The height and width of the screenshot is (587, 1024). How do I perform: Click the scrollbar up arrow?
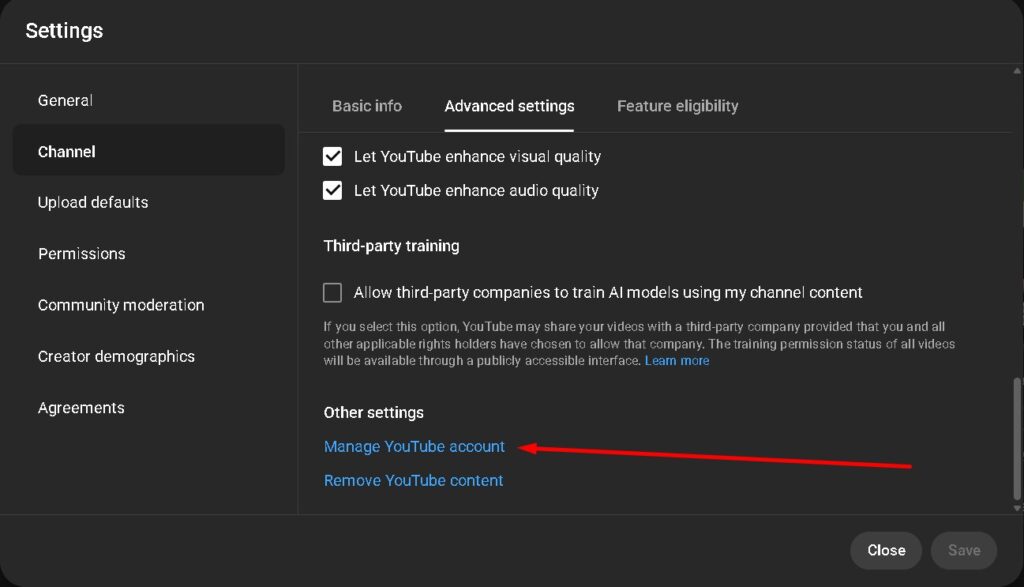pyautogui.click(x=1017, y=71)
